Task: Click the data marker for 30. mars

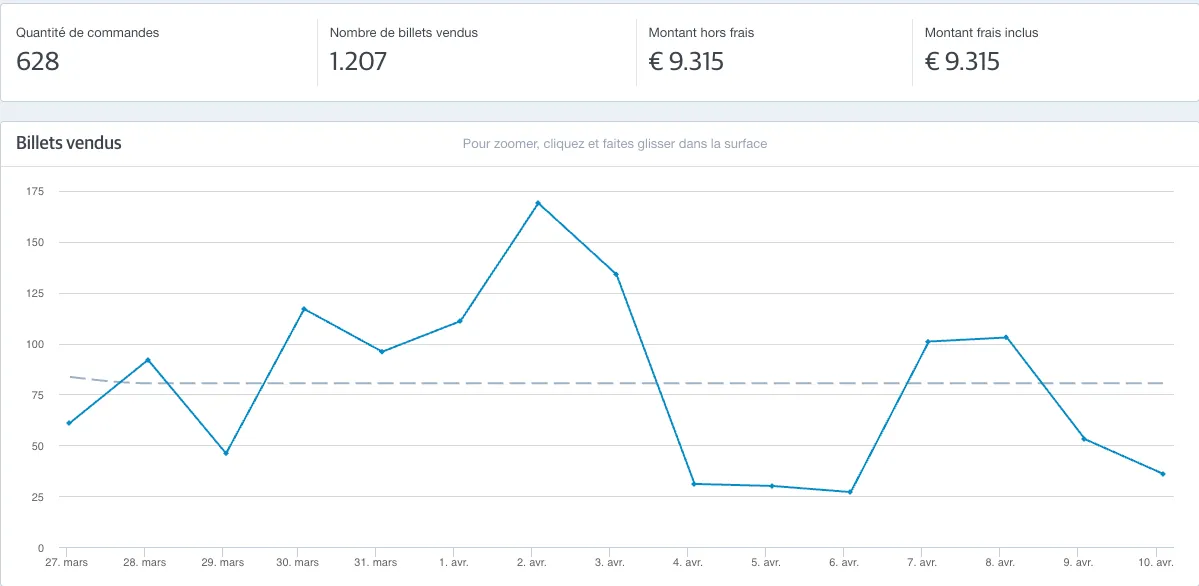Action: tap(304, 308)
